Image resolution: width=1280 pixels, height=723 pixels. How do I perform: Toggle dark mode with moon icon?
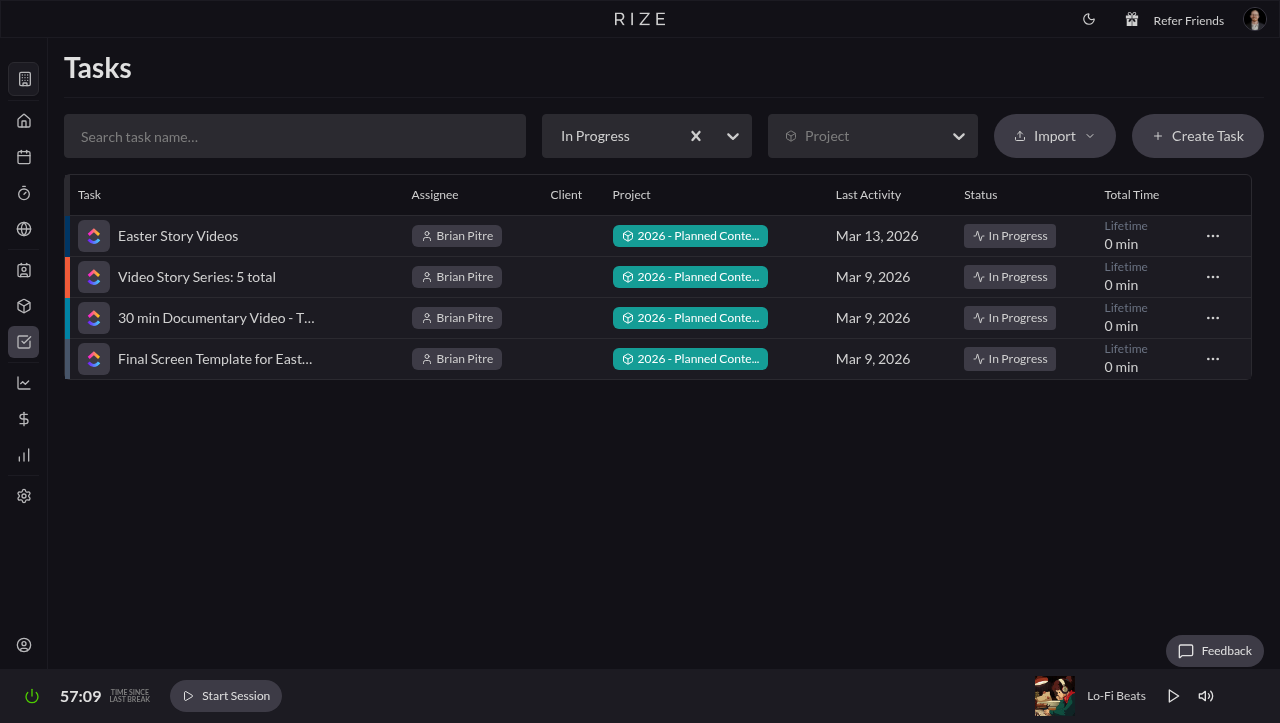(x=1089, y=20)
